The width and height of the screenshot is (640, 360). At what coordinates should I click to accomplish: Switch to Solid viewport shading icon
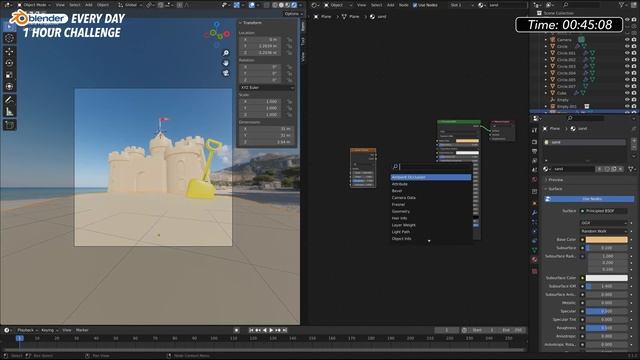281,5
